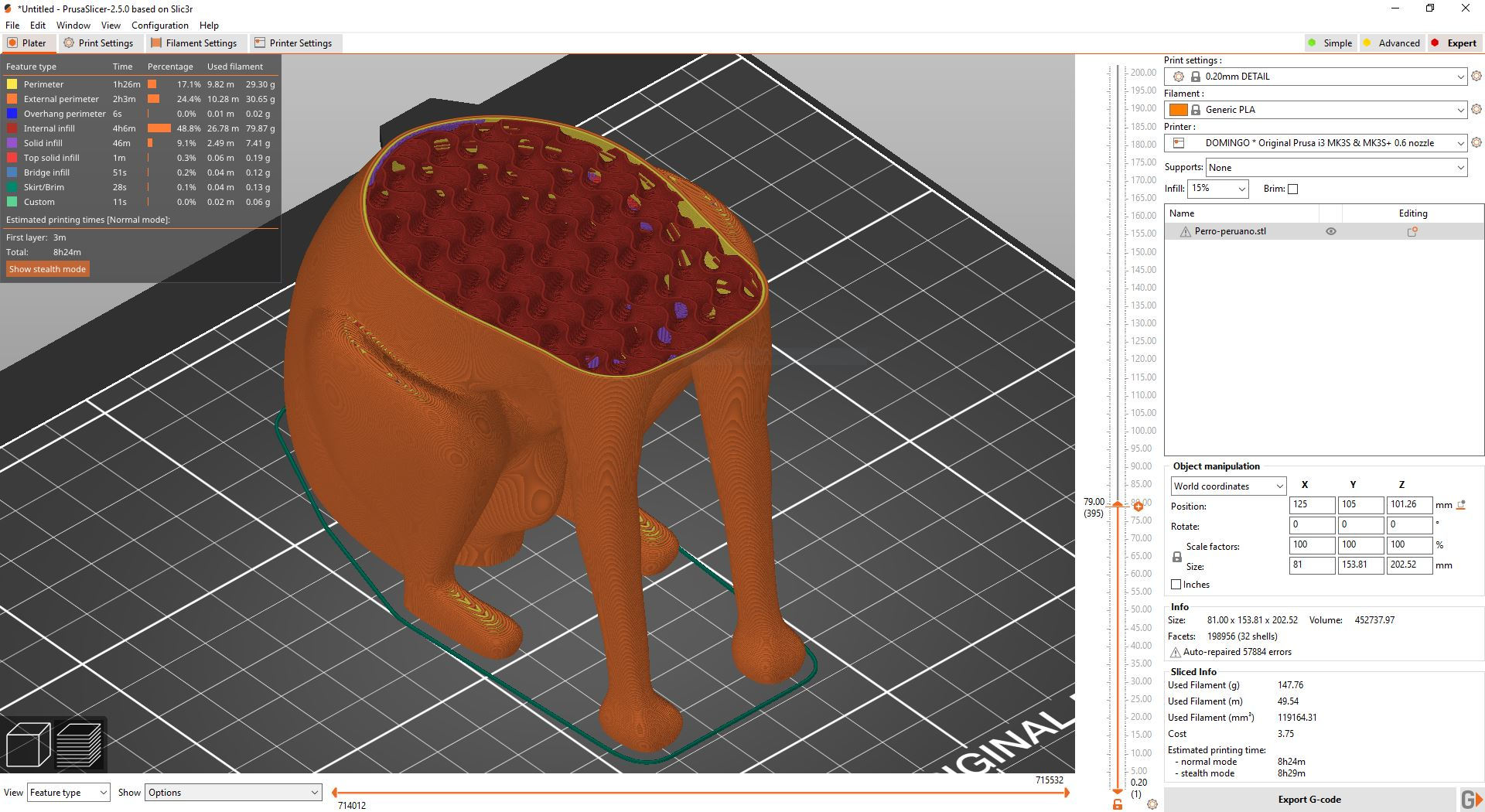Click the orange filament color swatch
Image resolution: width=1485 pixels, height=812 pixels.
(x=1179, y=110)
